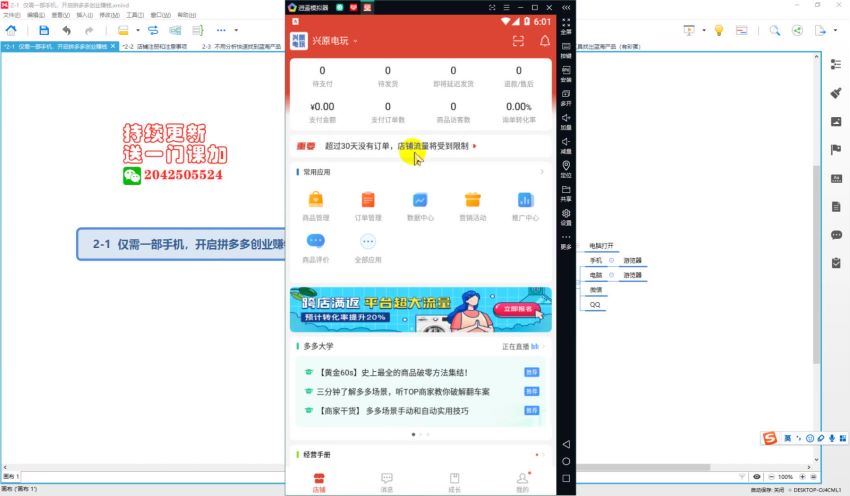Open the 工具 menu
The image size is (850, 496).
pyautogui.click(x=135, y=15)
